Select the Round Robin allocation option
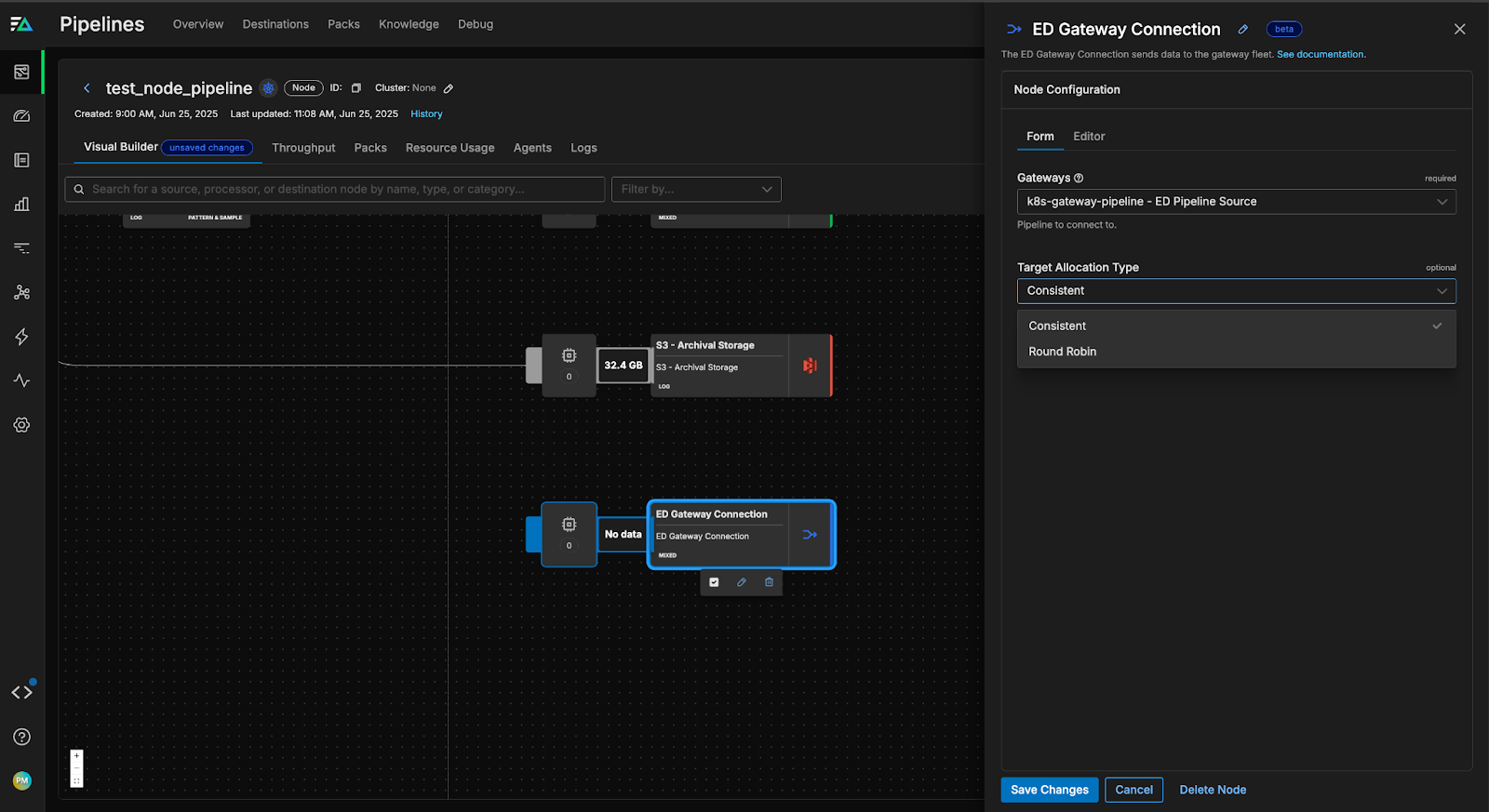The width and height of the screenshot is (1489, 812). click(1062, 352)
